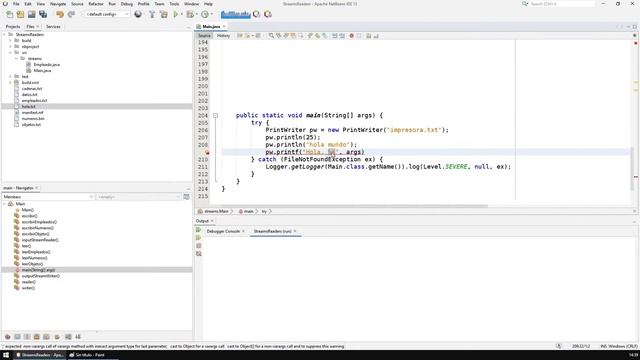Click the Stop icon in the Output panel
The width and height of the screenshot is (640, 360).
click(198, 246)
